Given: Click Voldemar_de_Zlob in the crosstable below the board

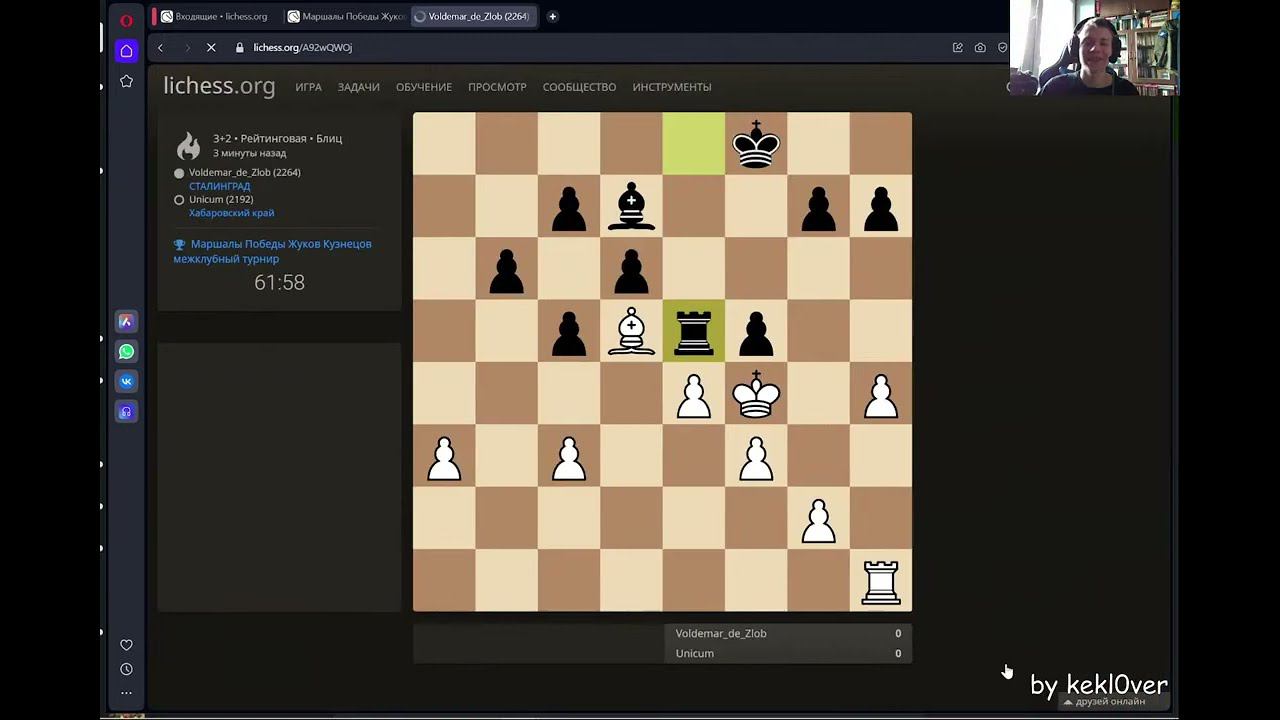Looking at the screenshot, I should (x=721, y=633).
